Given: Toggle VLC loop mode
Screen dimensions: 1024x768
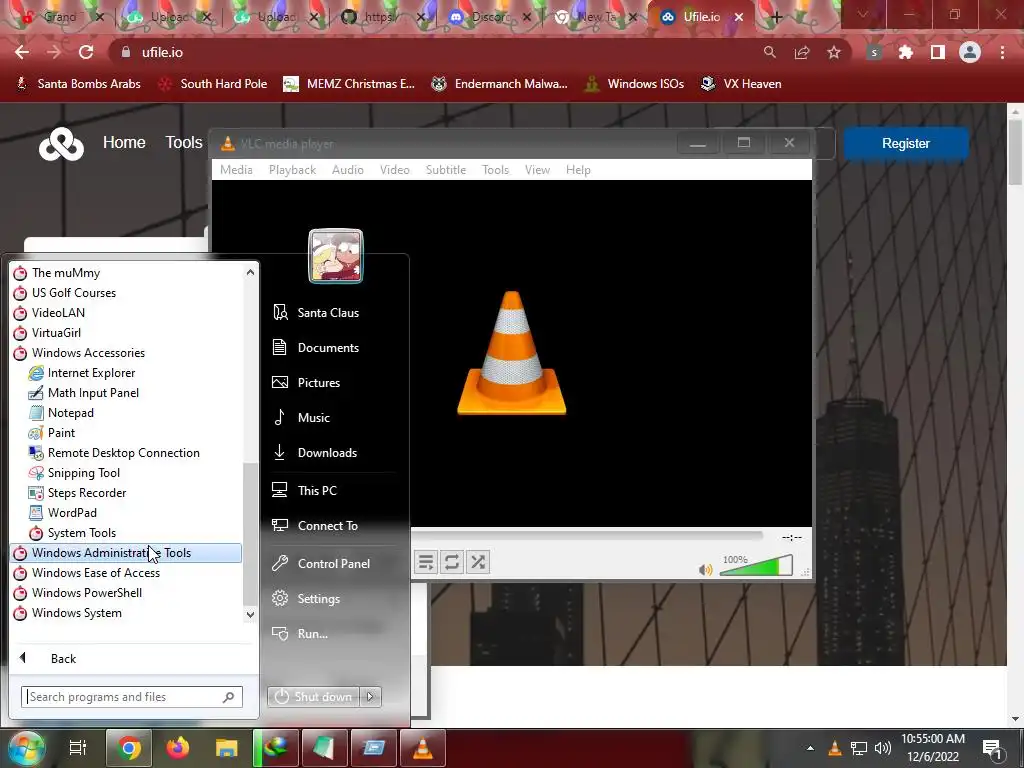Looking at the screenshot, I should pos(452,562).
